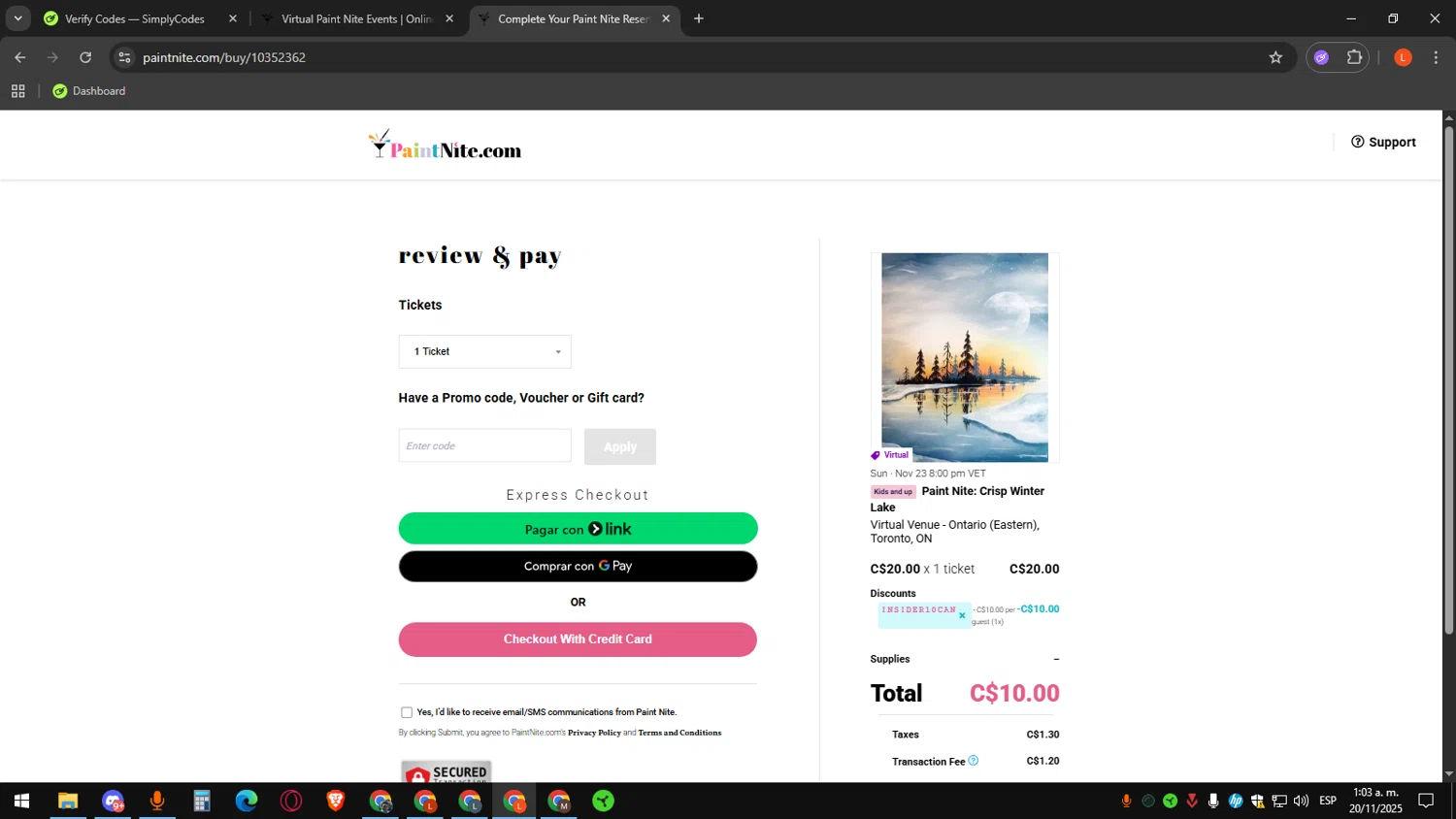Screen dimensions: 1456x819
Task: Open Chrome with M profile in taskbar
Action: [x=559, y=801]
